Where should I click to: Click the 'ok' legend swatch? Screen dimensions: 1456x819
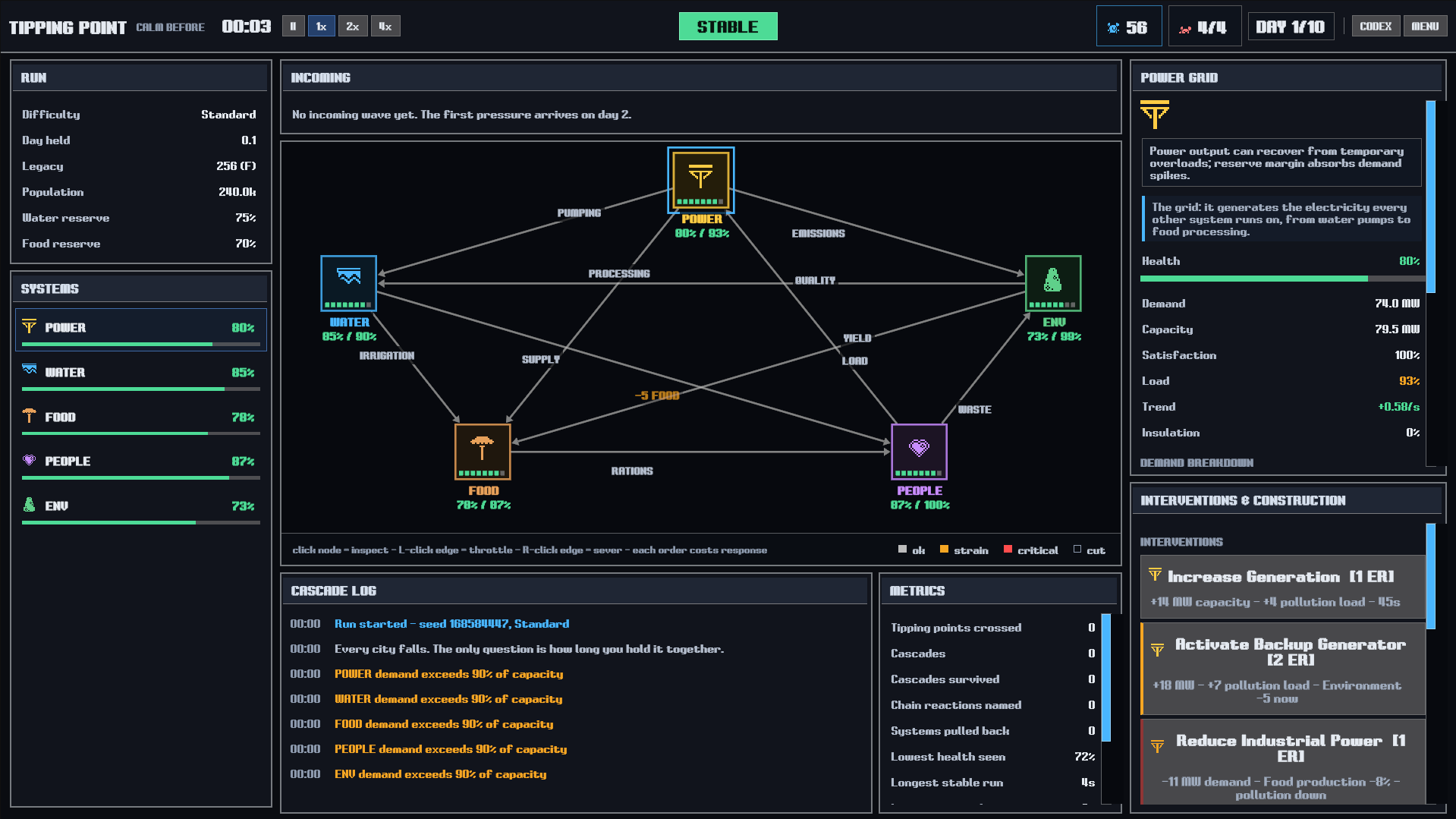(x=902, y=549)
